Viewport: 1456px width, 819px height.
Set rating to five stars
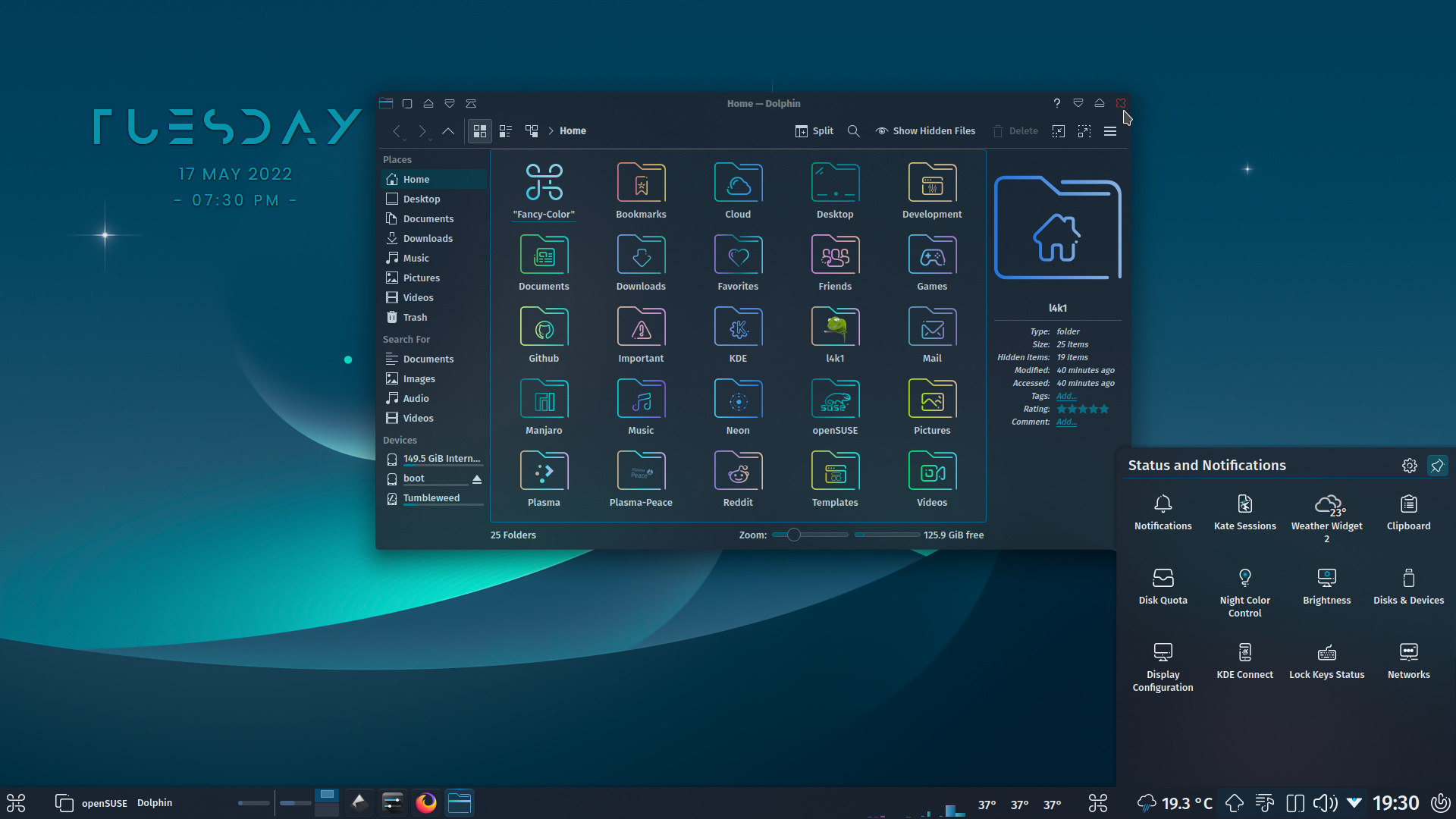pos(1104,409)
